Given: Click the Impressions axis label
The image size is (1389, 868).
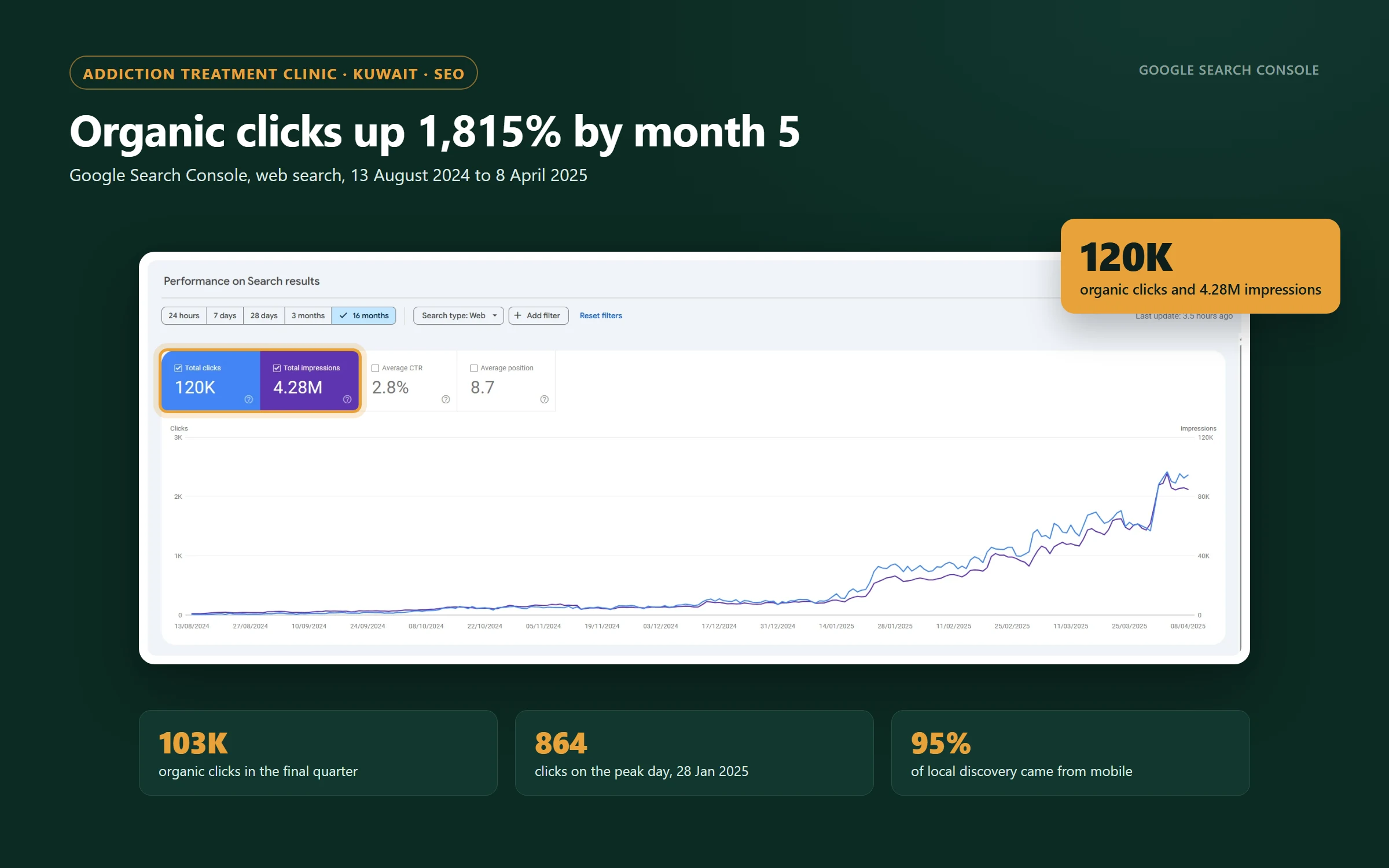Looking at the screenshot, I should coord(1198,429).
